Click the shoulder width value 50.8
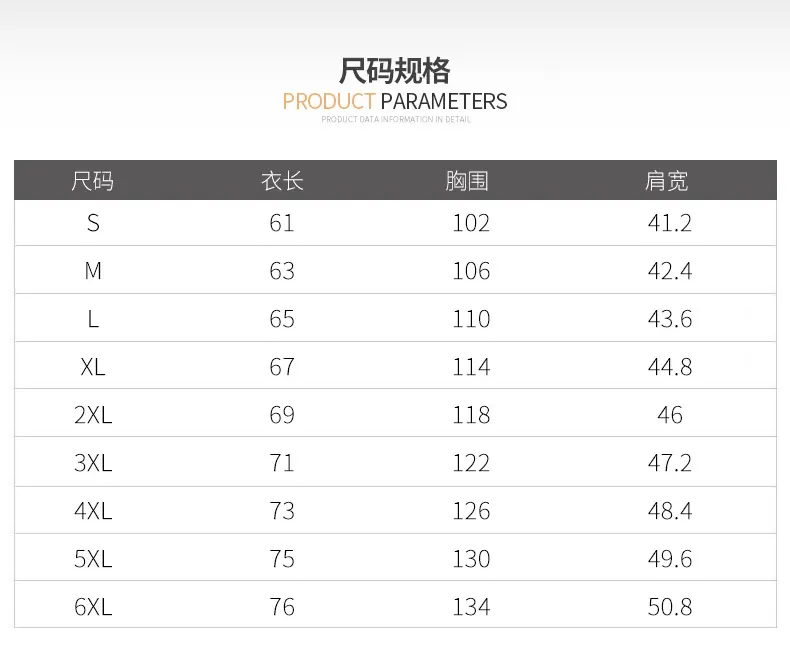The width and height of the screenshot is (790, 666). (670, 607)
